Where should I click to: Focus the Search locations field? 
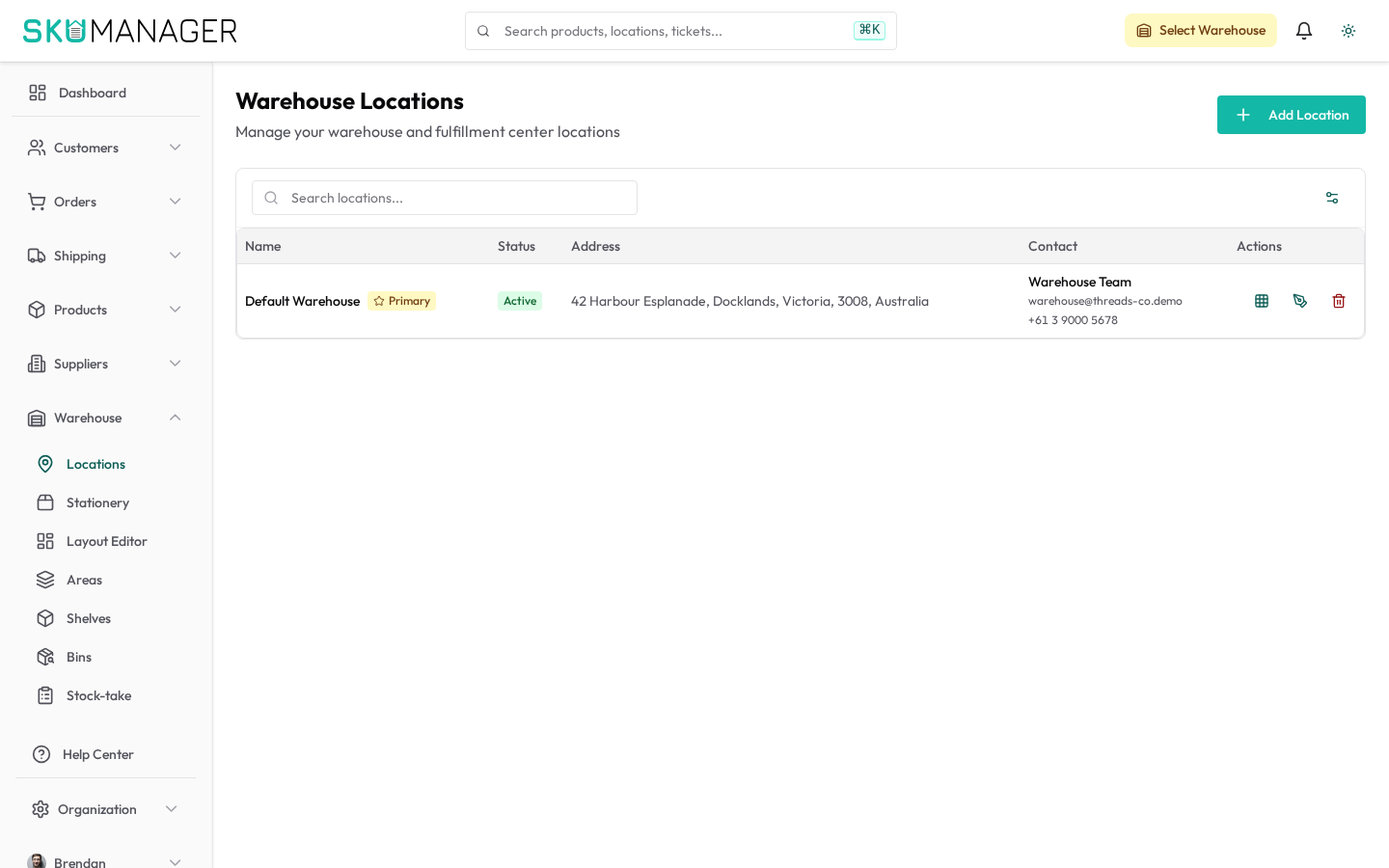[445, 198]
